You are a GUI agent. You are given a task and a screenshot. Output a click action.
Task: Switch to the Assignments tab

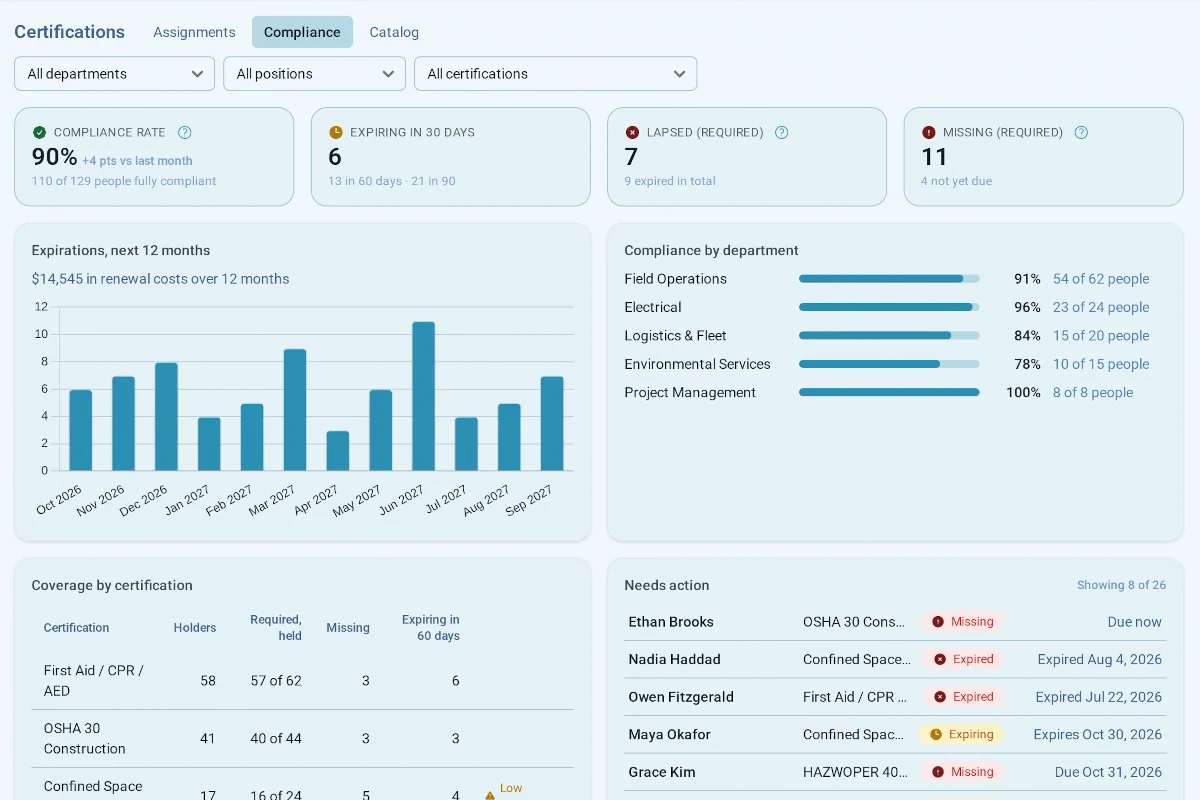(x=194, y=32)
